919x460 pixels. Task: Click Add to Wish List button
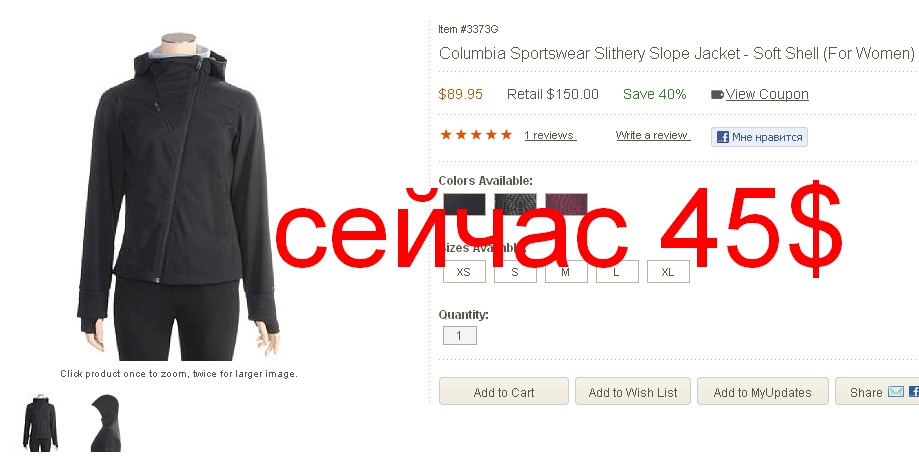click(632, 391)
